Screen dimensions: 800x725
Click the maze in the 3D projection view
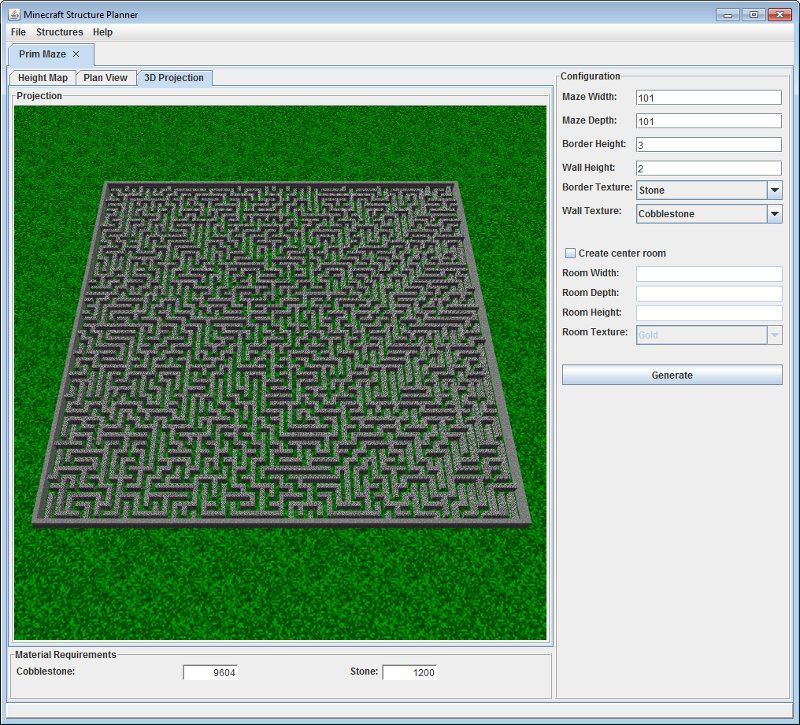pos(280,350)
